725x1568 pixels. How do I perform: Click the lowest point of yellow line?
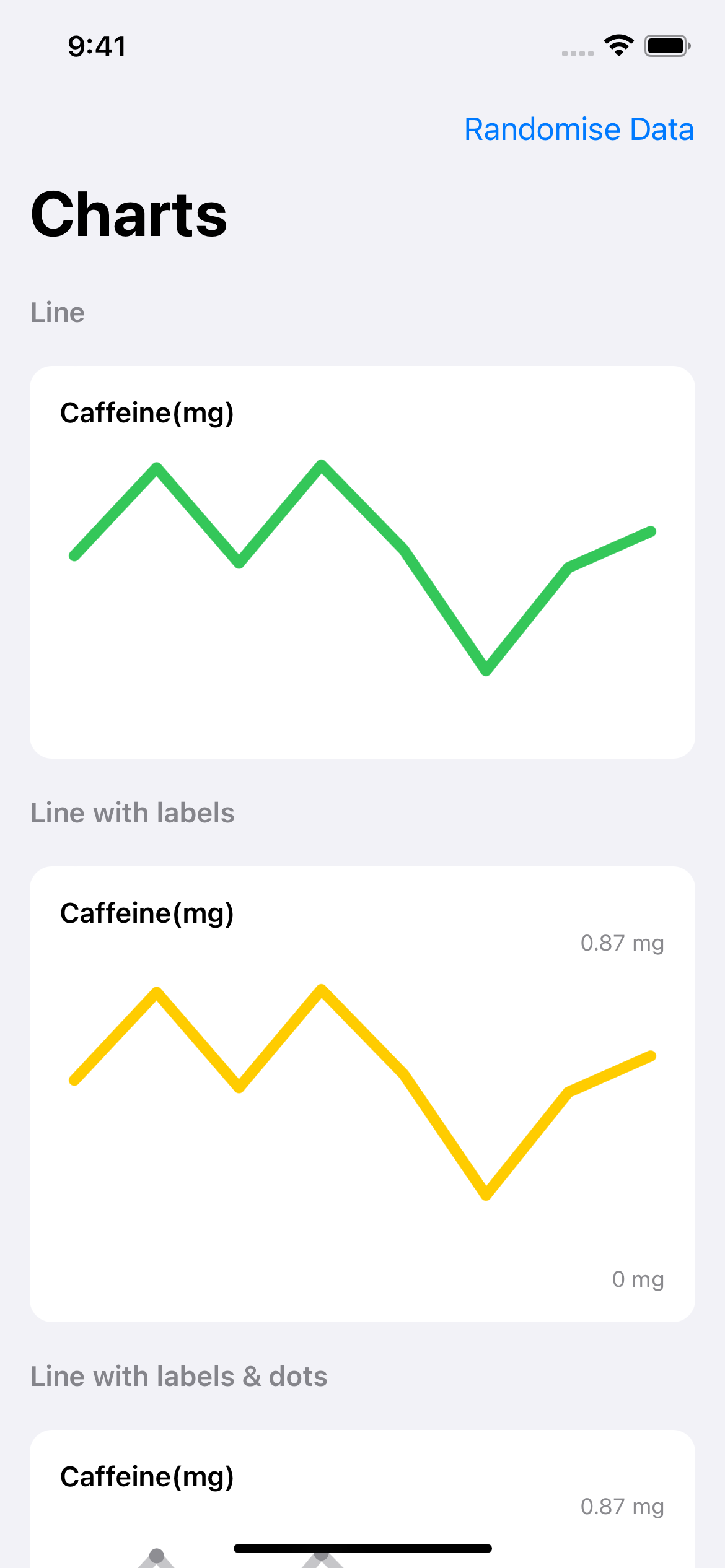[x=486, y=1195]
